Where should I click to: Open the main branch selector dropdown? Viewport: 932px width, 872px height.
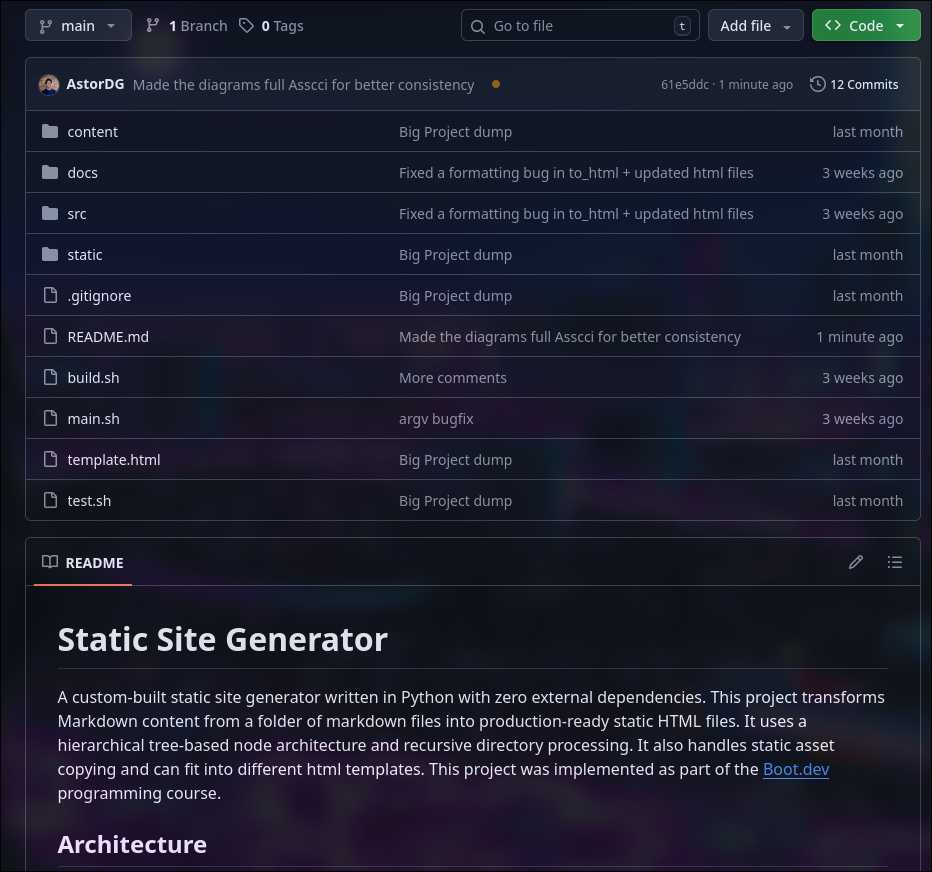pos(78,25)
